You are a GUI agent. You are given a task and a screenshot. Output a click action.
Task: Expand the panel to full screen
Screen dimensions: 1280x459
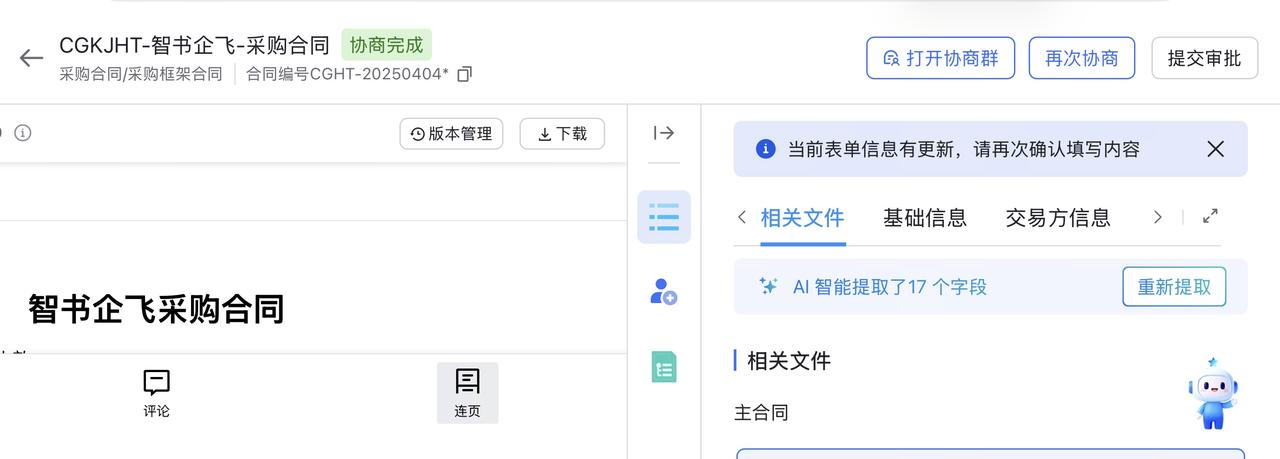pyautogui.click(x=1210, y=216)
